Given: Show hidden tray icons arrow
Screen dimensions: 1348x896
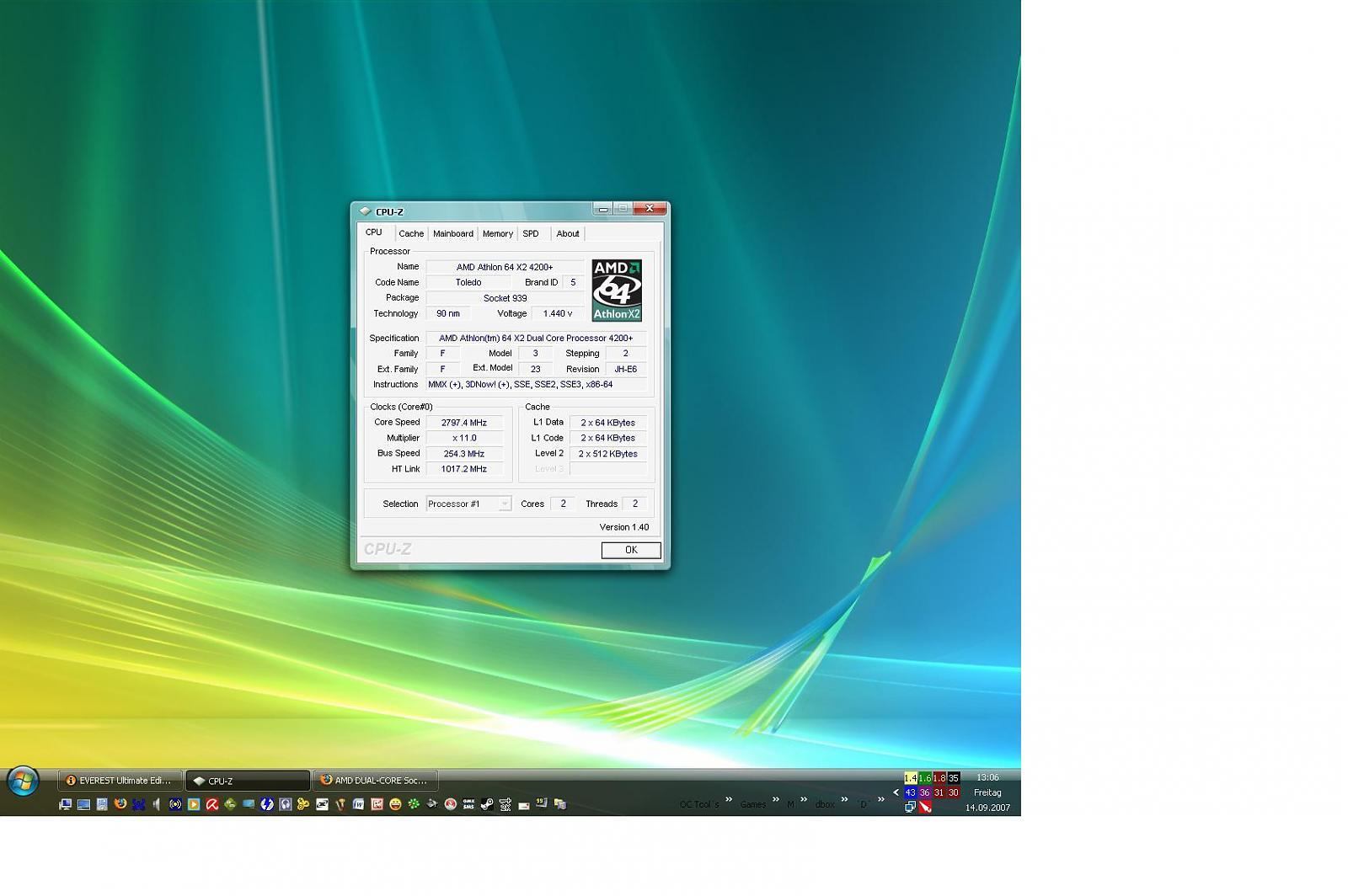Looking at the screenshot, I should [896, 792].
